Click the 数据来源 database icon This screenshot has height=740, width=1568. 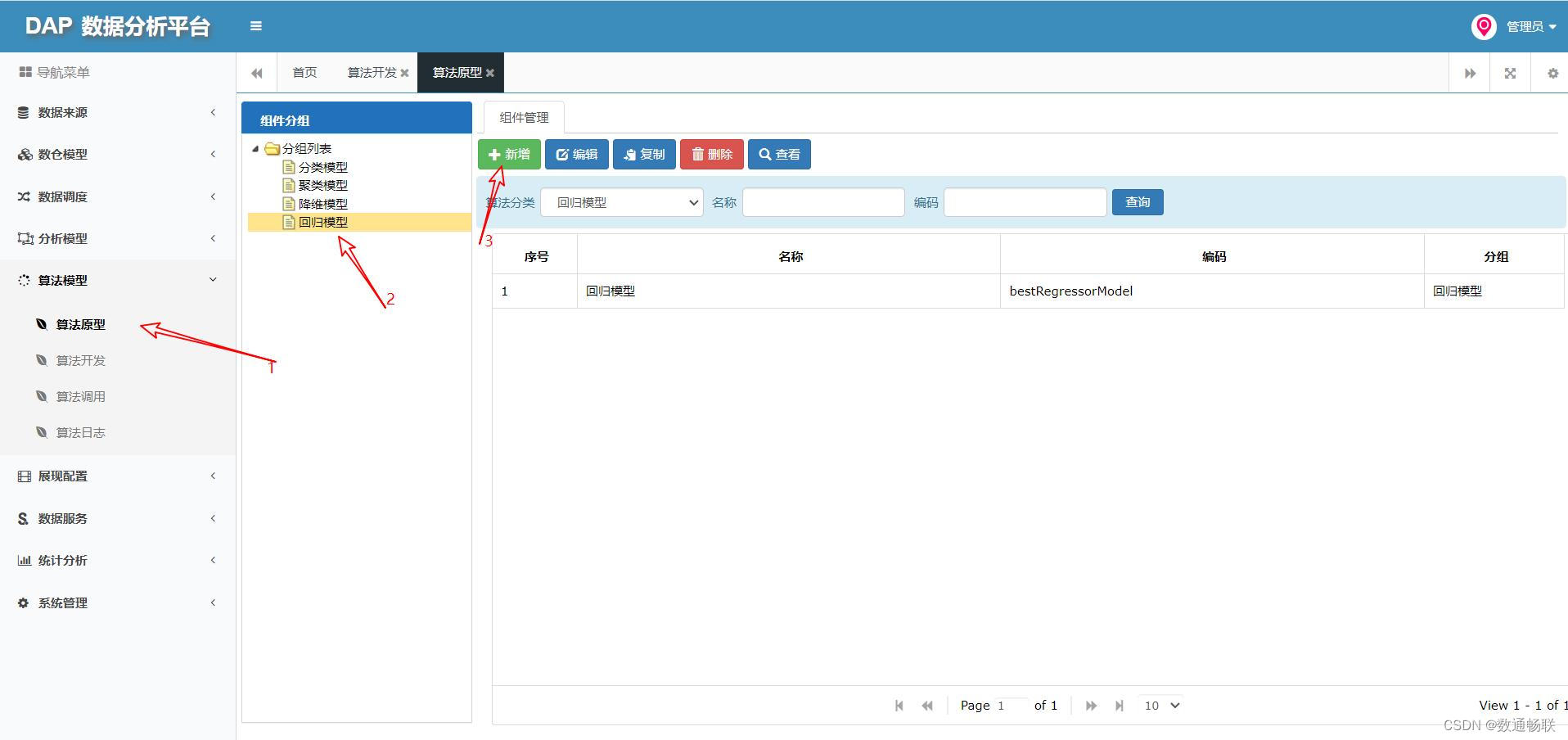pyautogui.click(x=24, y=113)
